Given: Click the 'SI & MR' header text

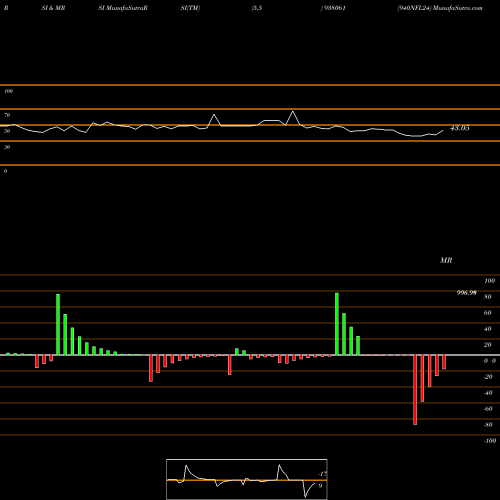Looking at the screenshot, I should (53, 8).
